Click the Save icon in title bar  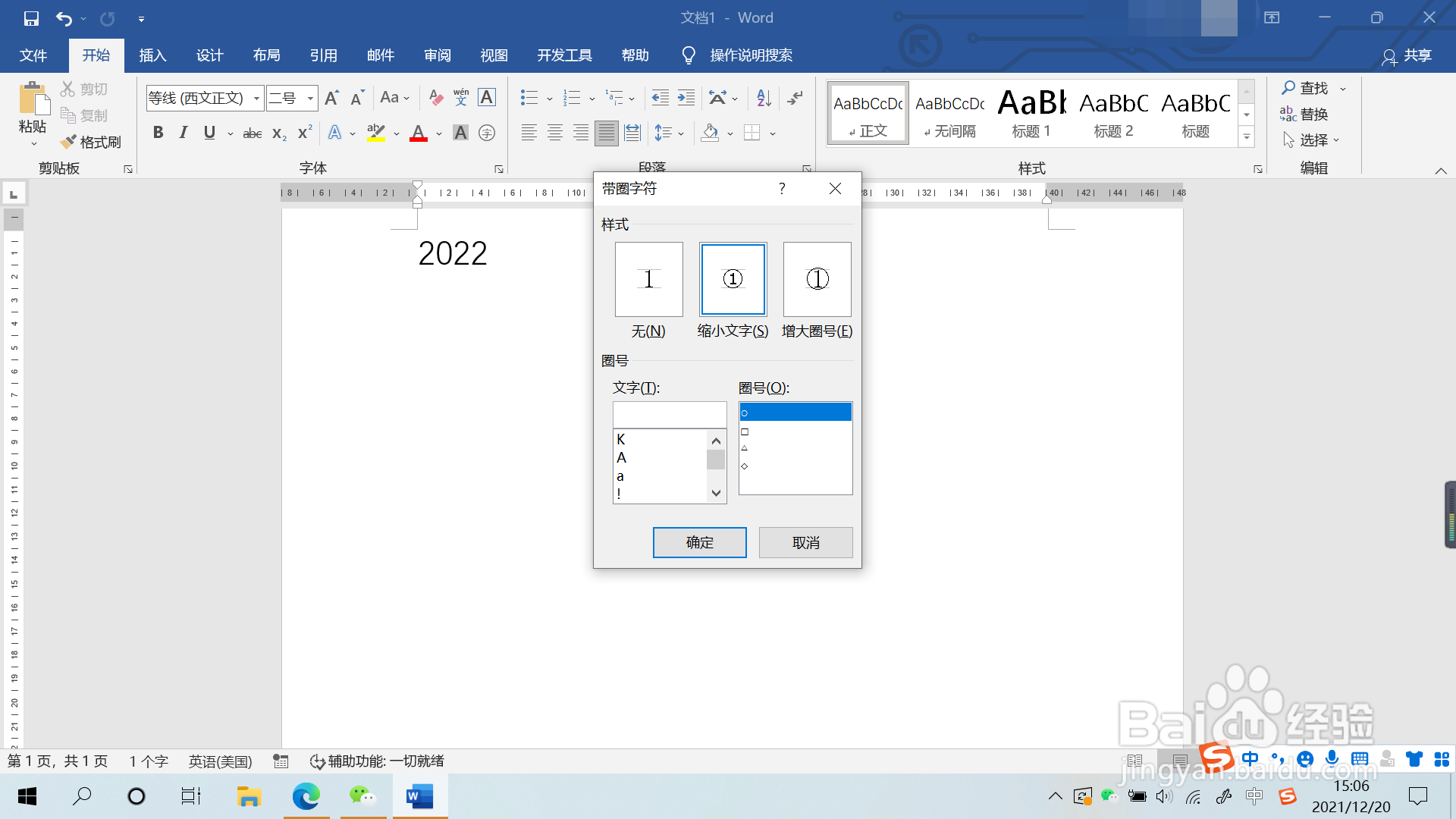coord(31,18)
